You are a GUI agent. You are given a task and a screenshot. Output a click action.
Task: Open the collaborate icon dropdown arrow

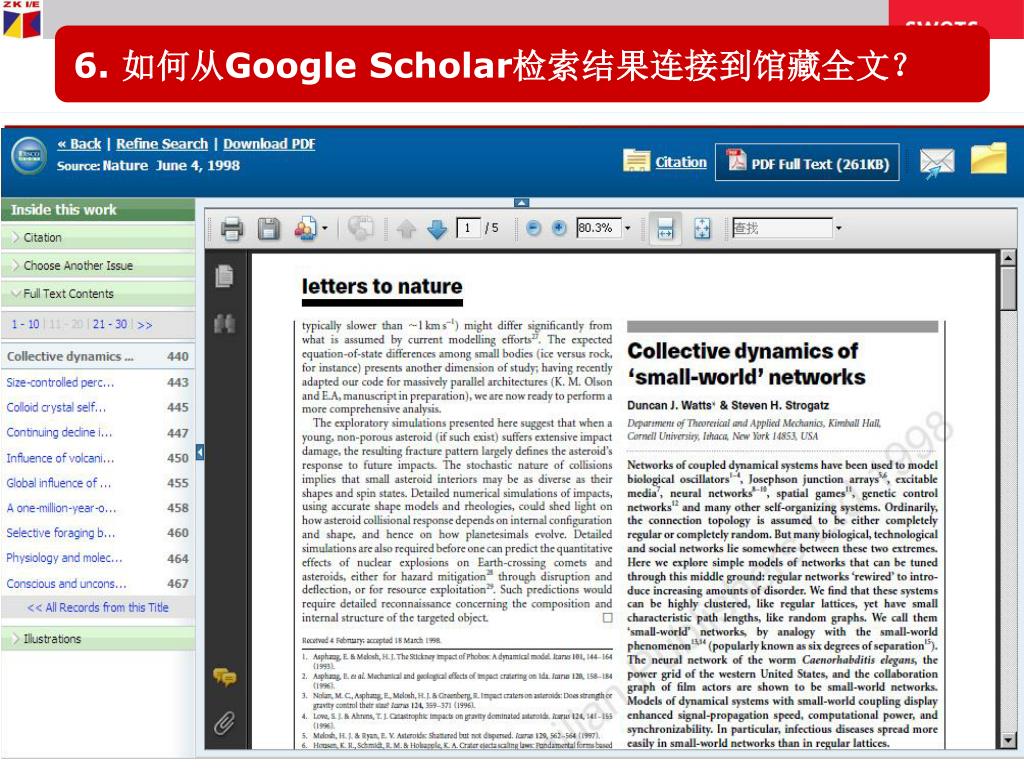[x=325, y=229]
